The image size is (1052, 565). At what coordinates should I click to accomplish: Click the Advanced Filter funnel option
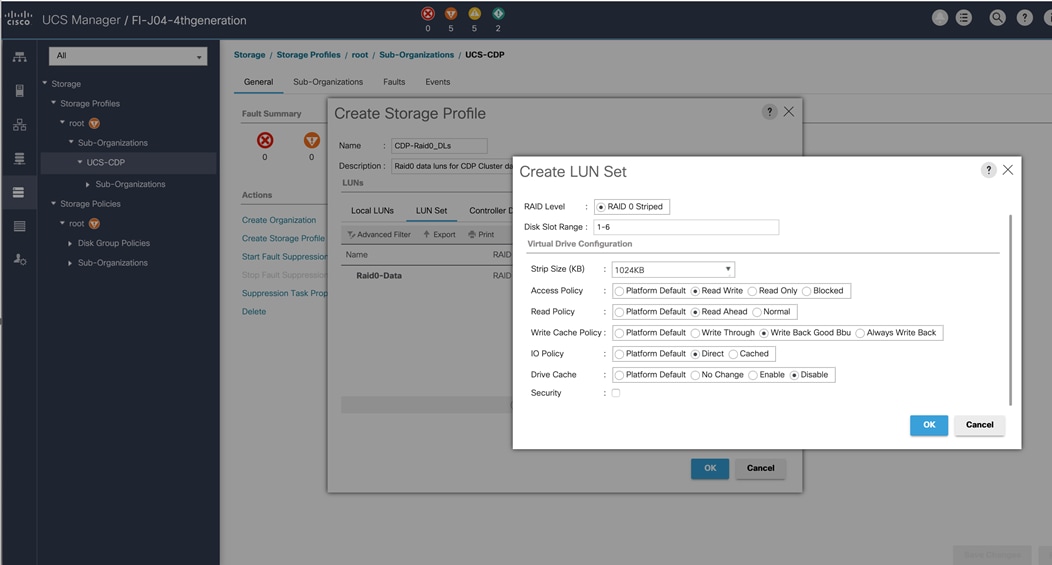(x=379, y=234)
